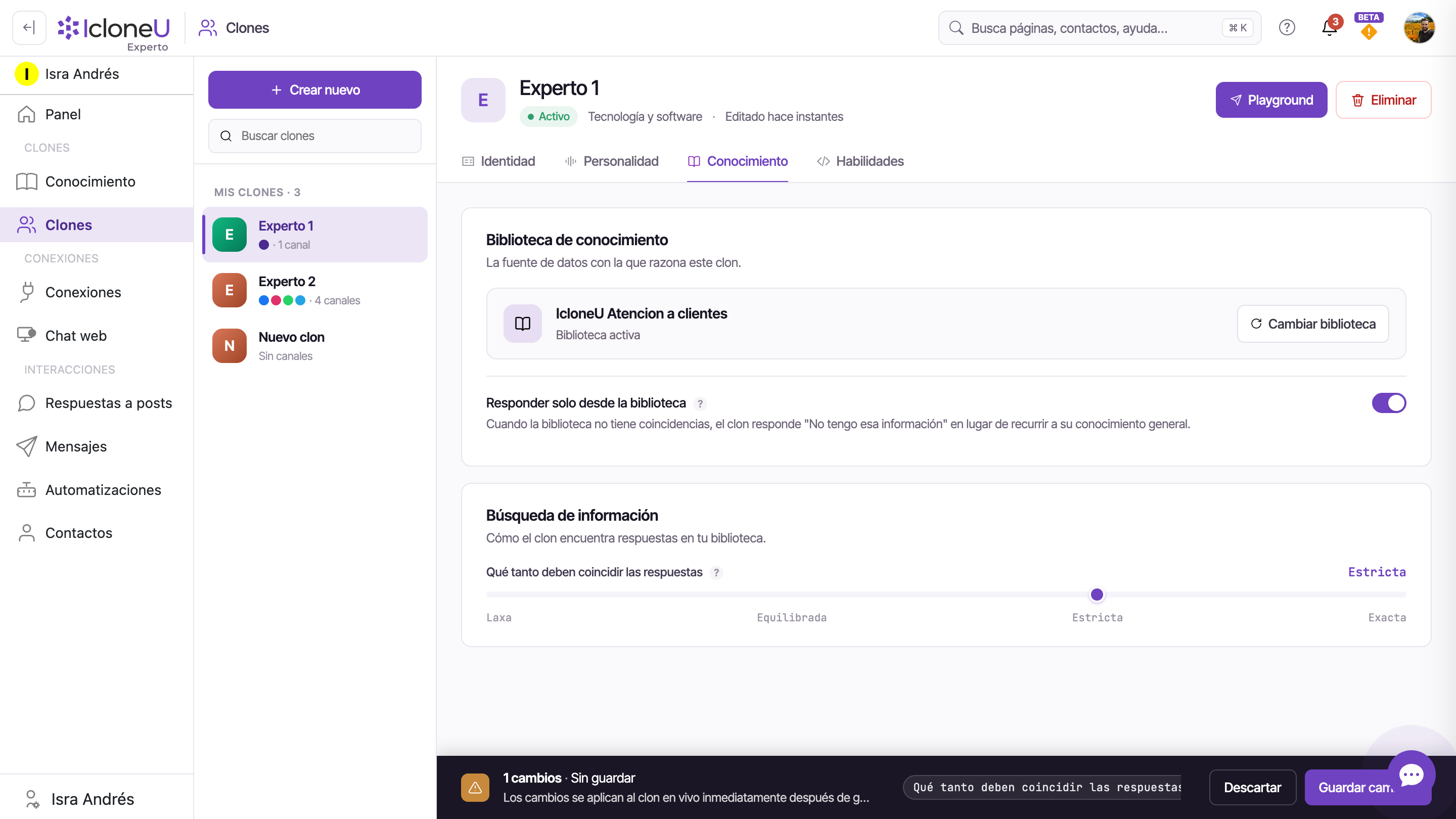Focus the Buscar clones search field
The image size is (1456, 819).
(315, 135)
